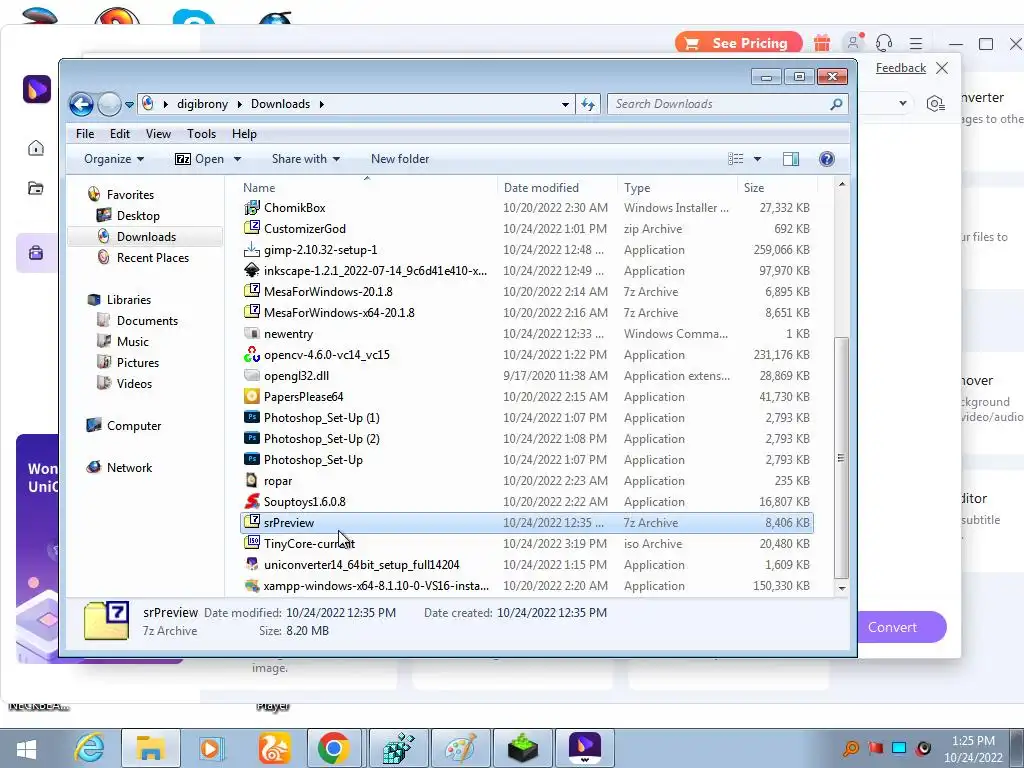Select the Souptoys1.6.0.8 application icon
The width and height of the screenshot is (1024, 768).
[251, 502]
